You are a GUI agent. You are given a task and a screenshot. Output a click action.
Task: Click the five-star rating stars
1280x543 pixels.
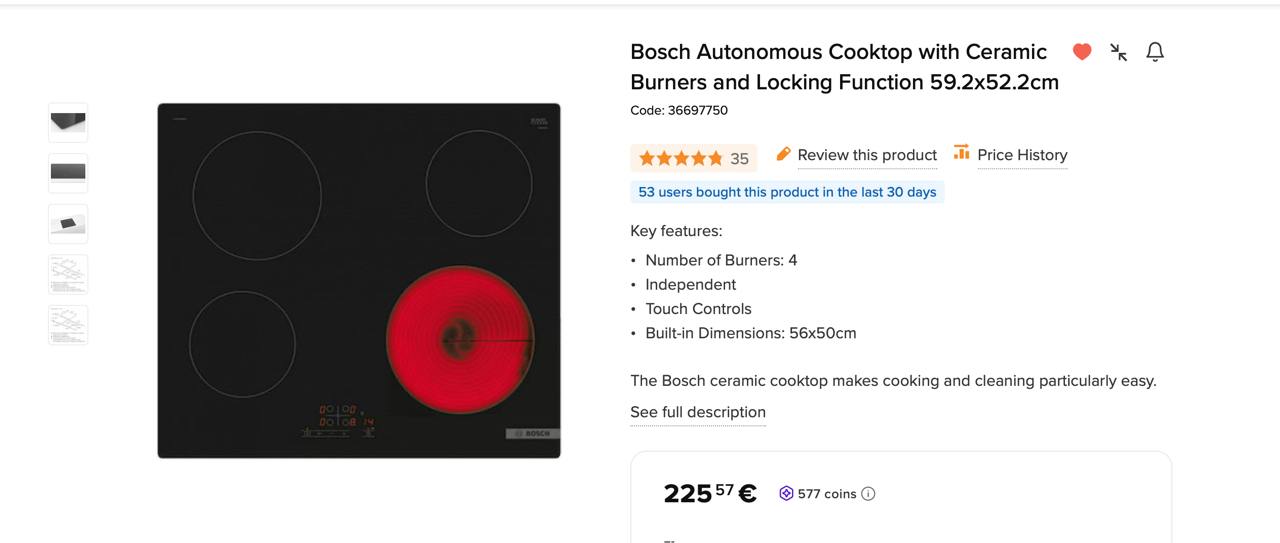pos(680,158)
